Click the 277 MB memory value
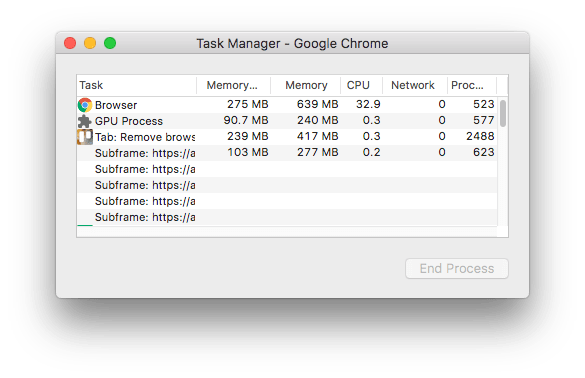Image resolution: width=585 pixels, height=378 pixels. pyautogui.click(x=317, y=152)
